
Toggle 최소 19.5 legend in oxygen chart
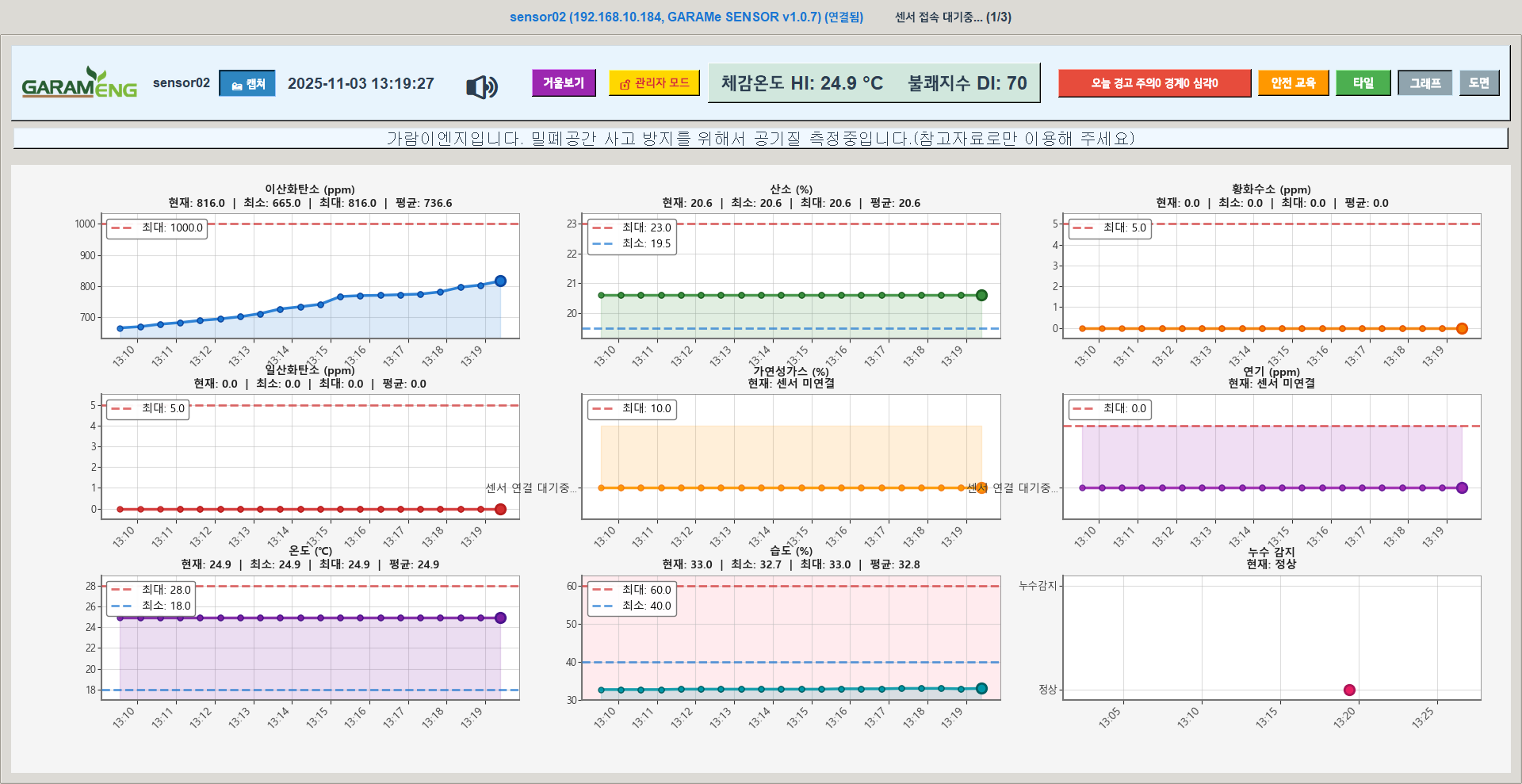click(x=632, y=243)
